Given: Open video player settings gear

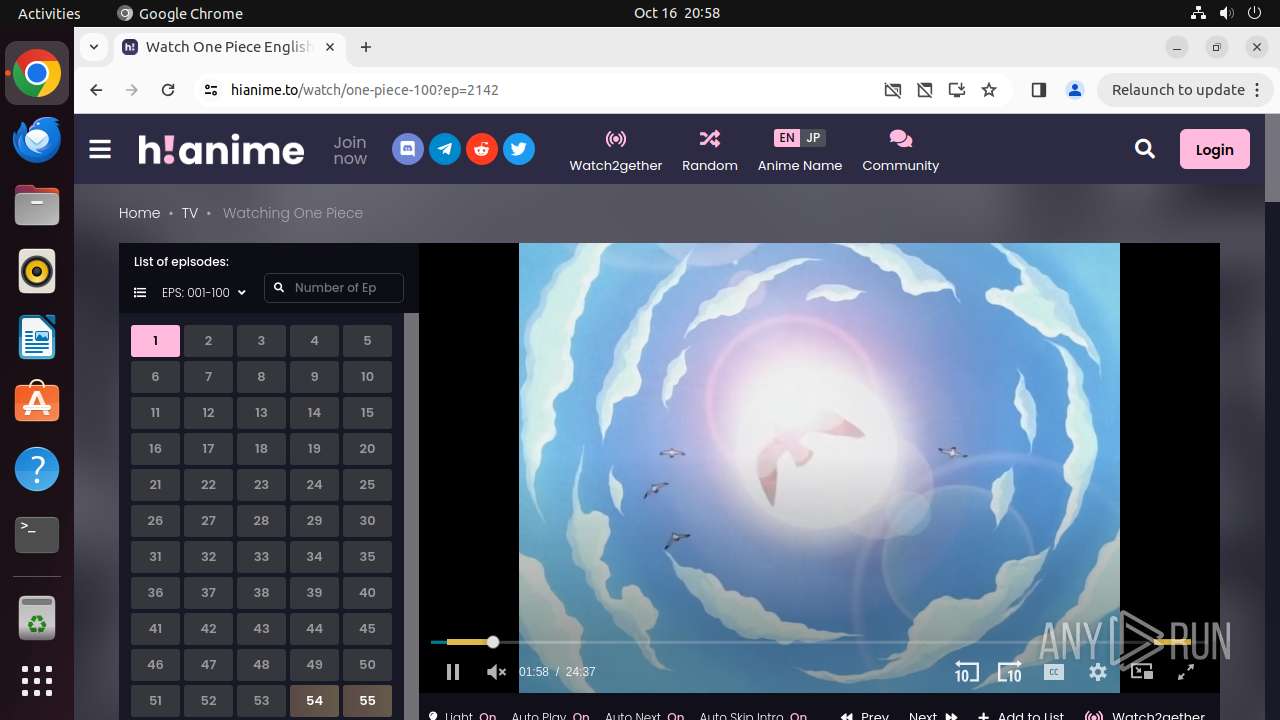Looking at the screenshot, I should 1098,672.
